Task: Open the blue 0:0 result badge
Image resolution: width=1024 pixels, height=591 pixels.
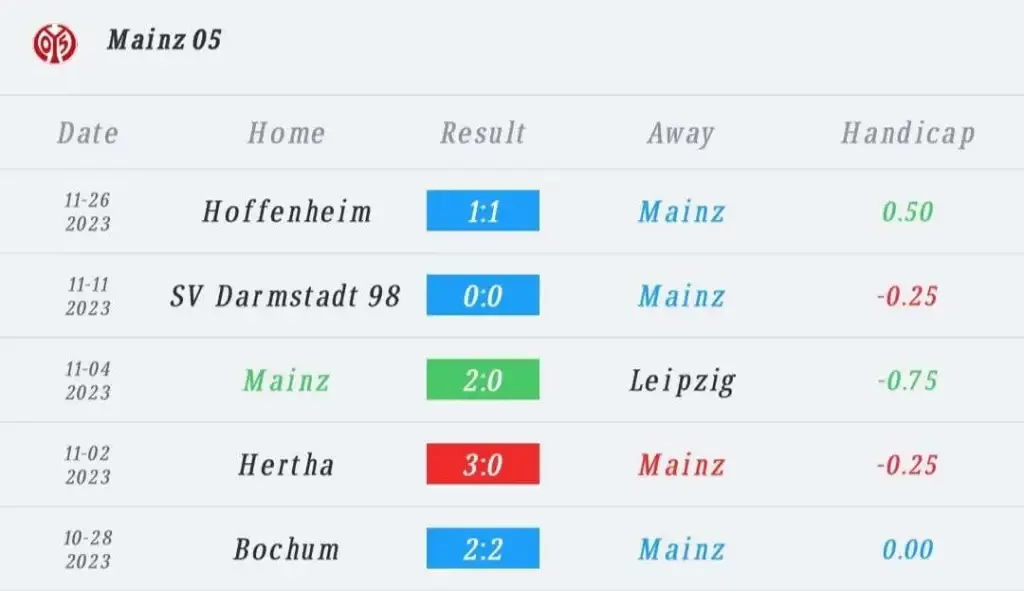Action: 483,295
